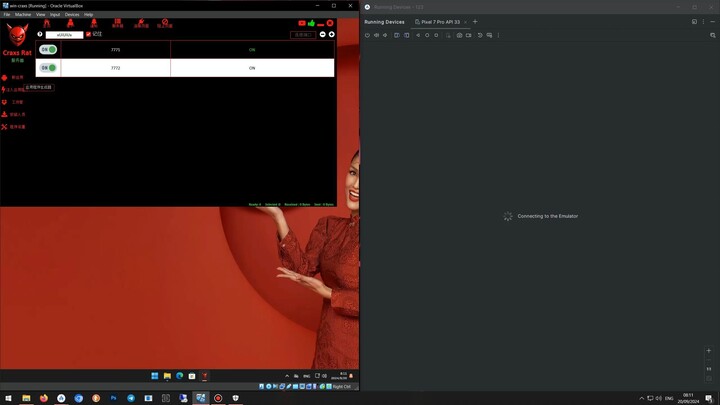The height and width of the screenshot is (405, 720).
Task: Toggle the ON switch for port 7775
Action: pyautogui.click(x=48, y=49)
